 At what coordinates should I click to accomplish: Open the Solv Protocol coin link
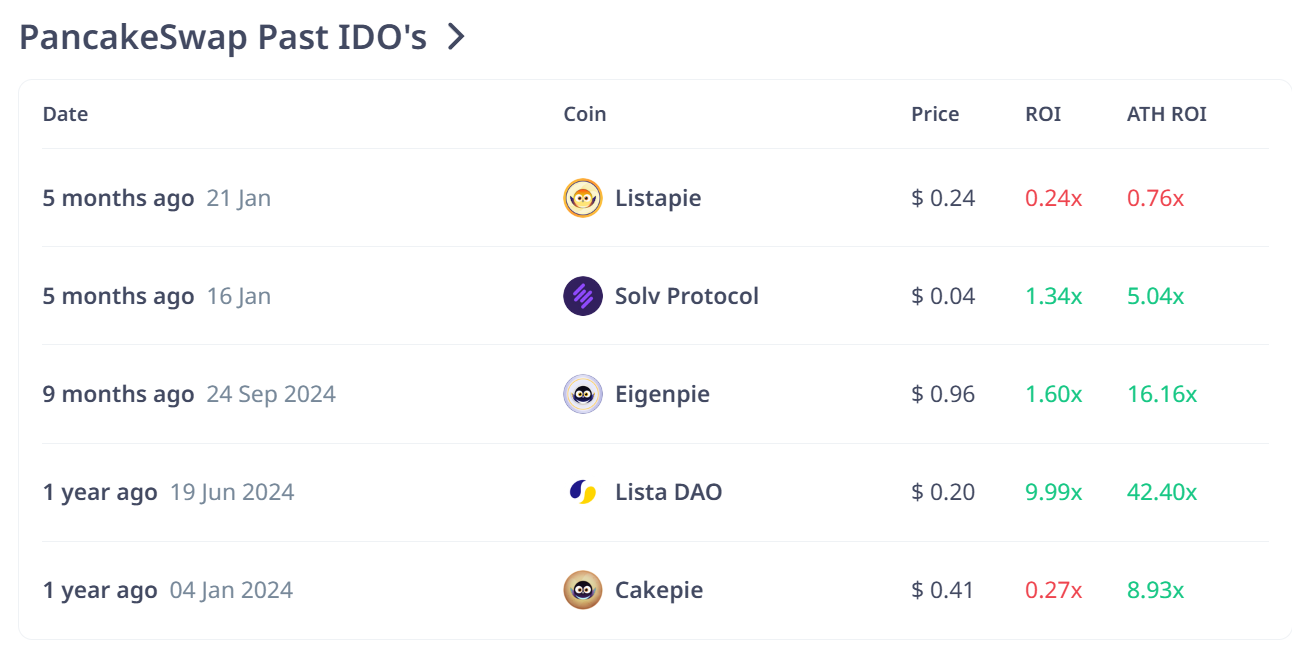(687, 296)
